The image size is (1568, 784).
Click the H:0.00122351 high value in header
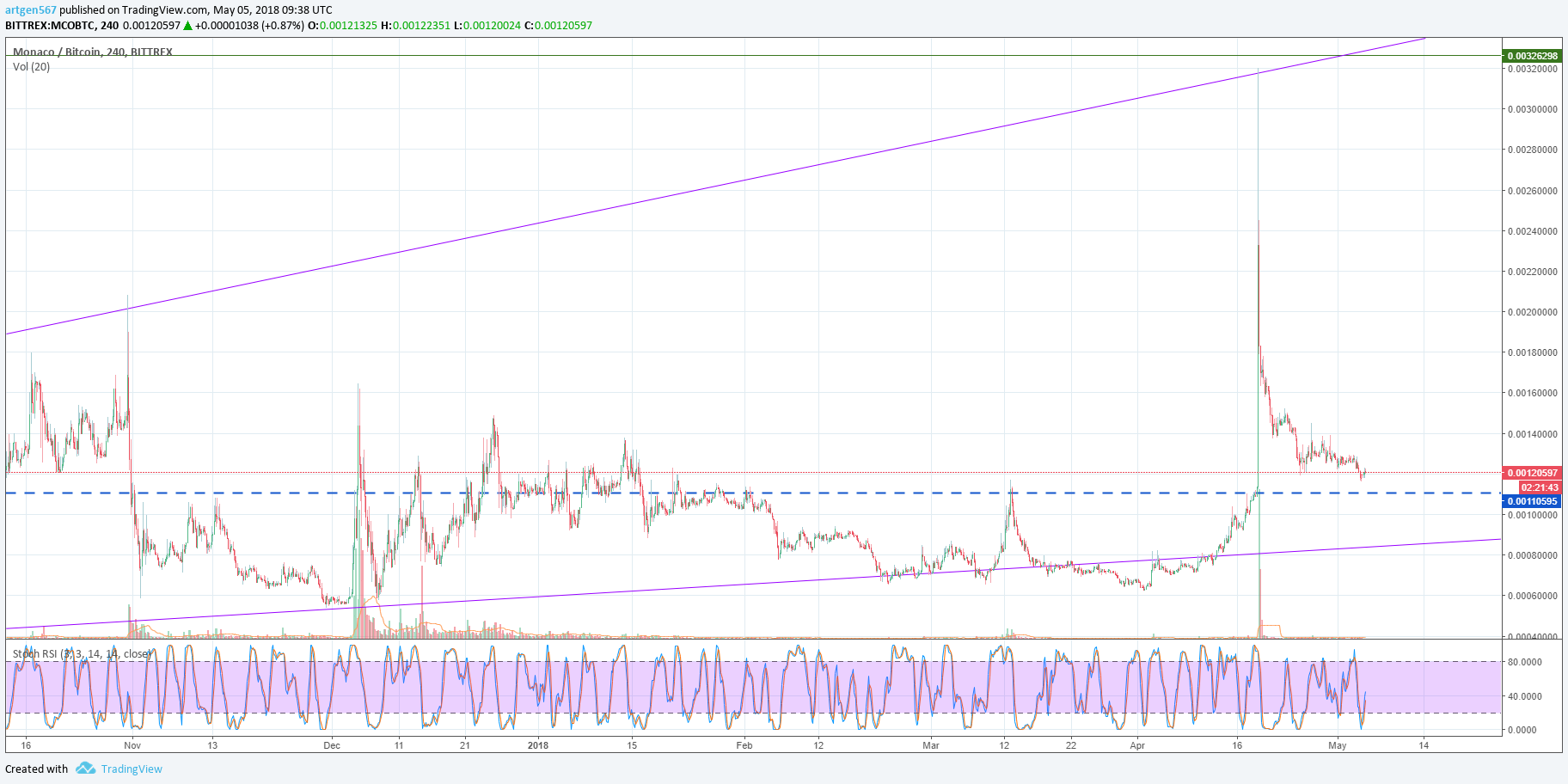pyautogui.click(x=415, y=25)
